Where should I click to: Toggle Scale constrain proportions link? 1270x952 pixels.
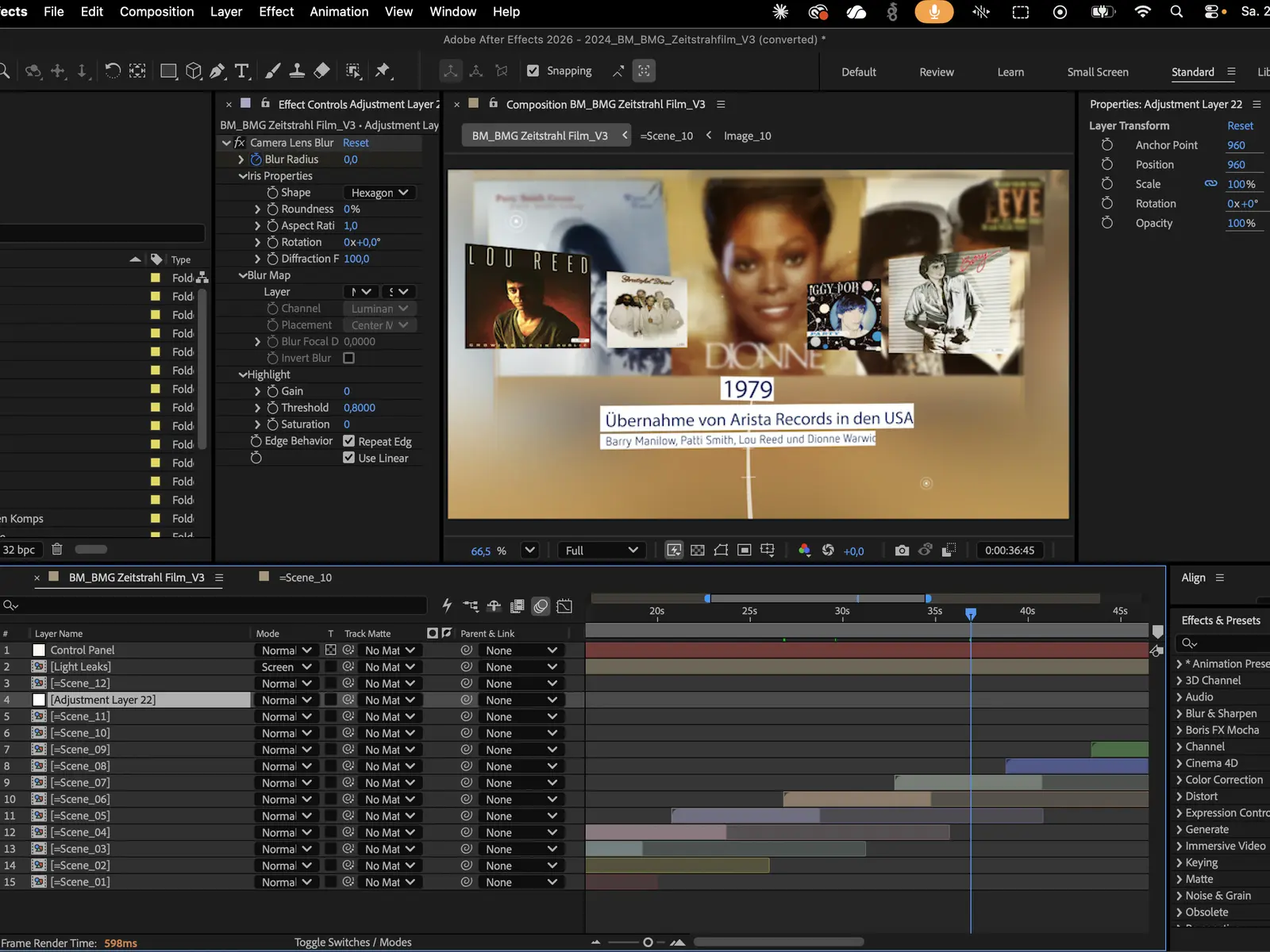click(1210, 184)
